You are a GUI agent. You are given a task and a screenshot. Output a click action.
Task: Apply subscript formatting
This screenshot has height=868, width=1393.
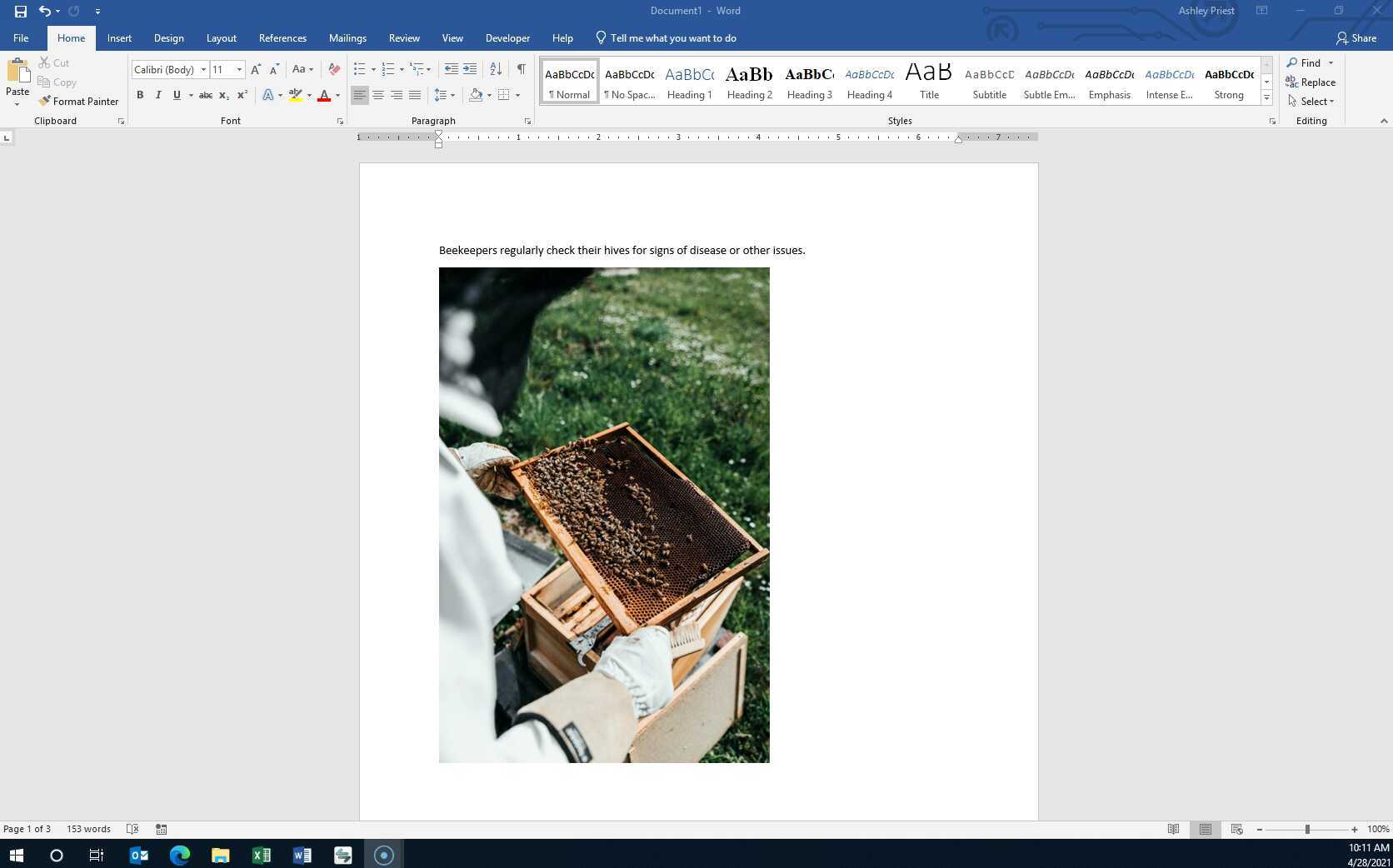pos(223,94)
